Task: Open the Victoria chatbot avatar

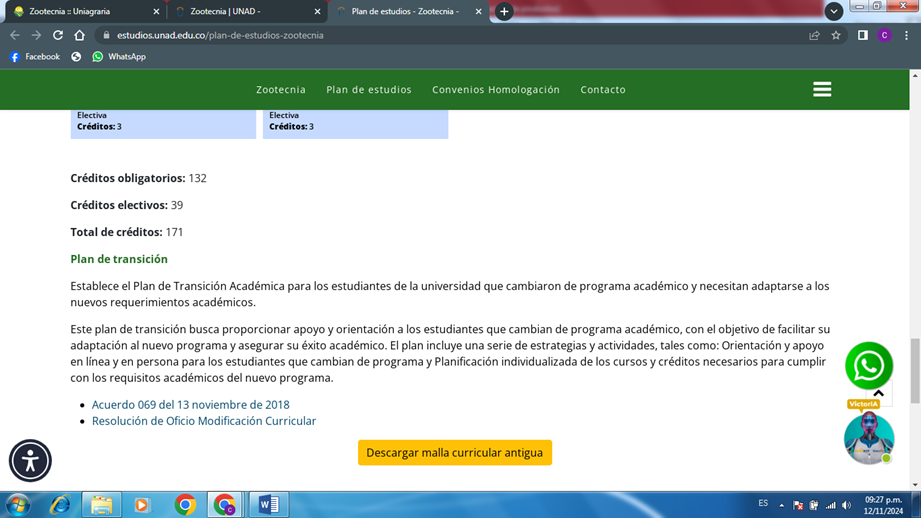Action: 867,438
